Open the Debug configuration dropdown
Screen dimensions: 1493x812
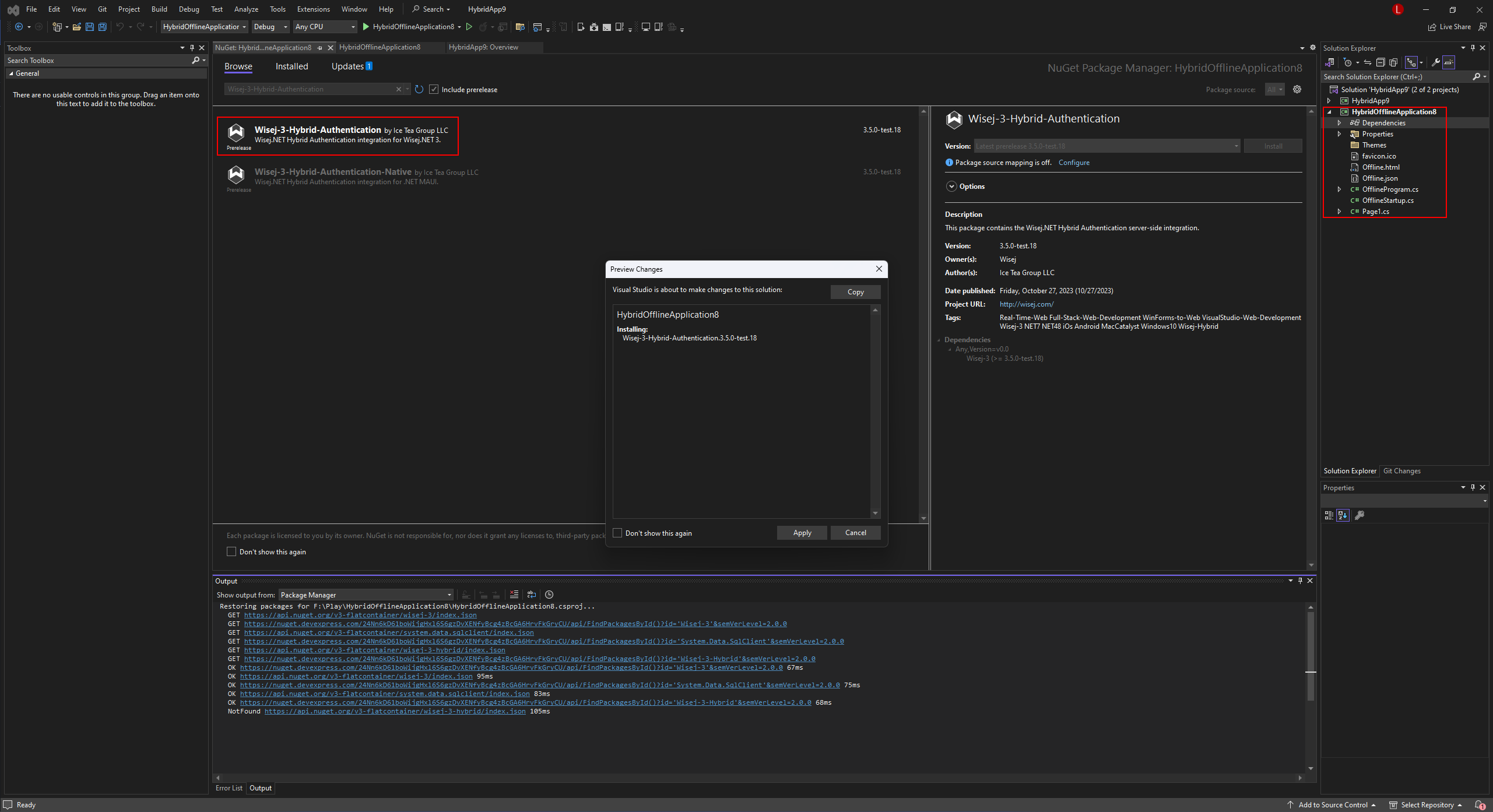(271, 27)
